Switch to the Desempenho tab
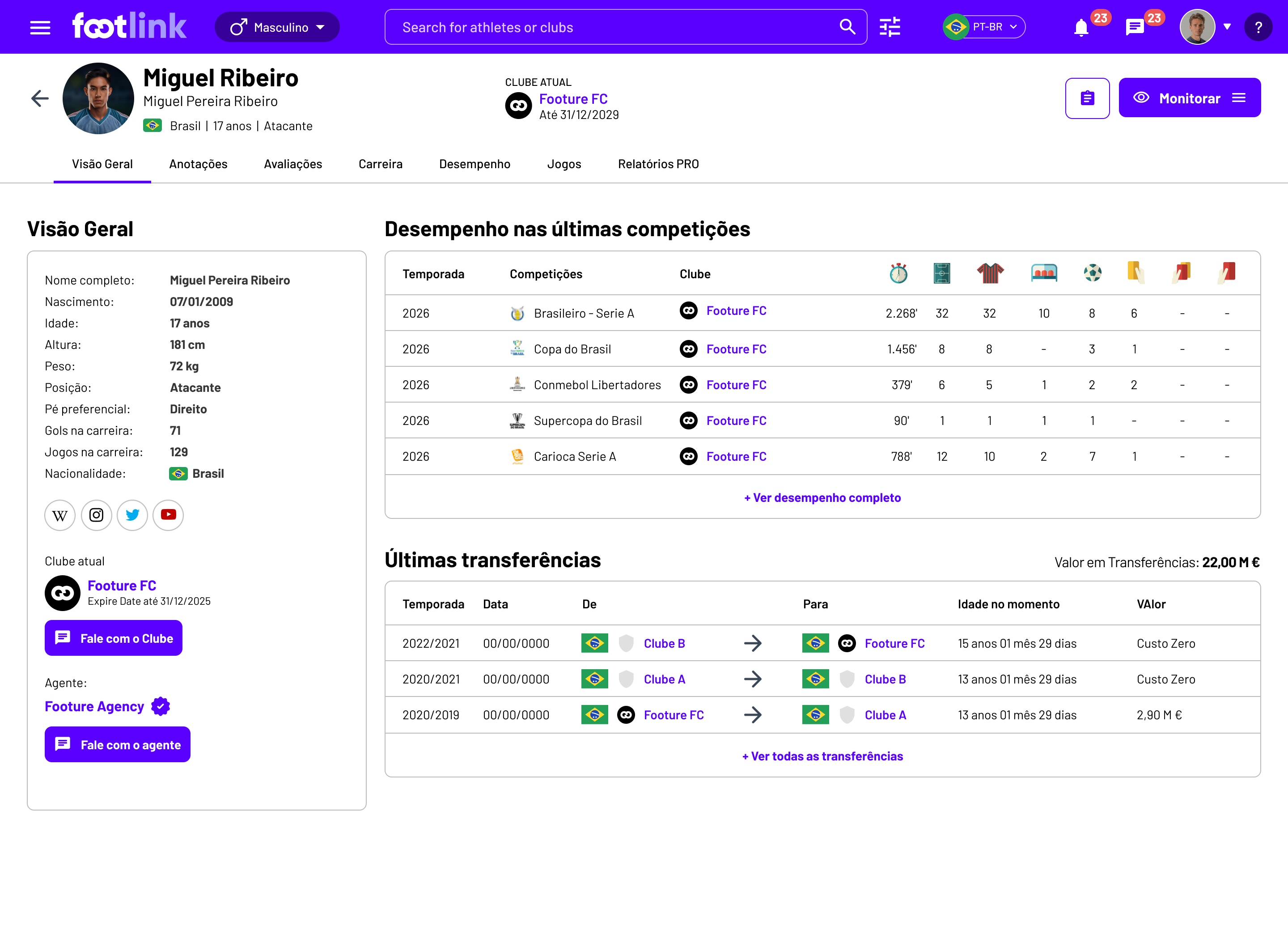 click(x=475, y=163)
